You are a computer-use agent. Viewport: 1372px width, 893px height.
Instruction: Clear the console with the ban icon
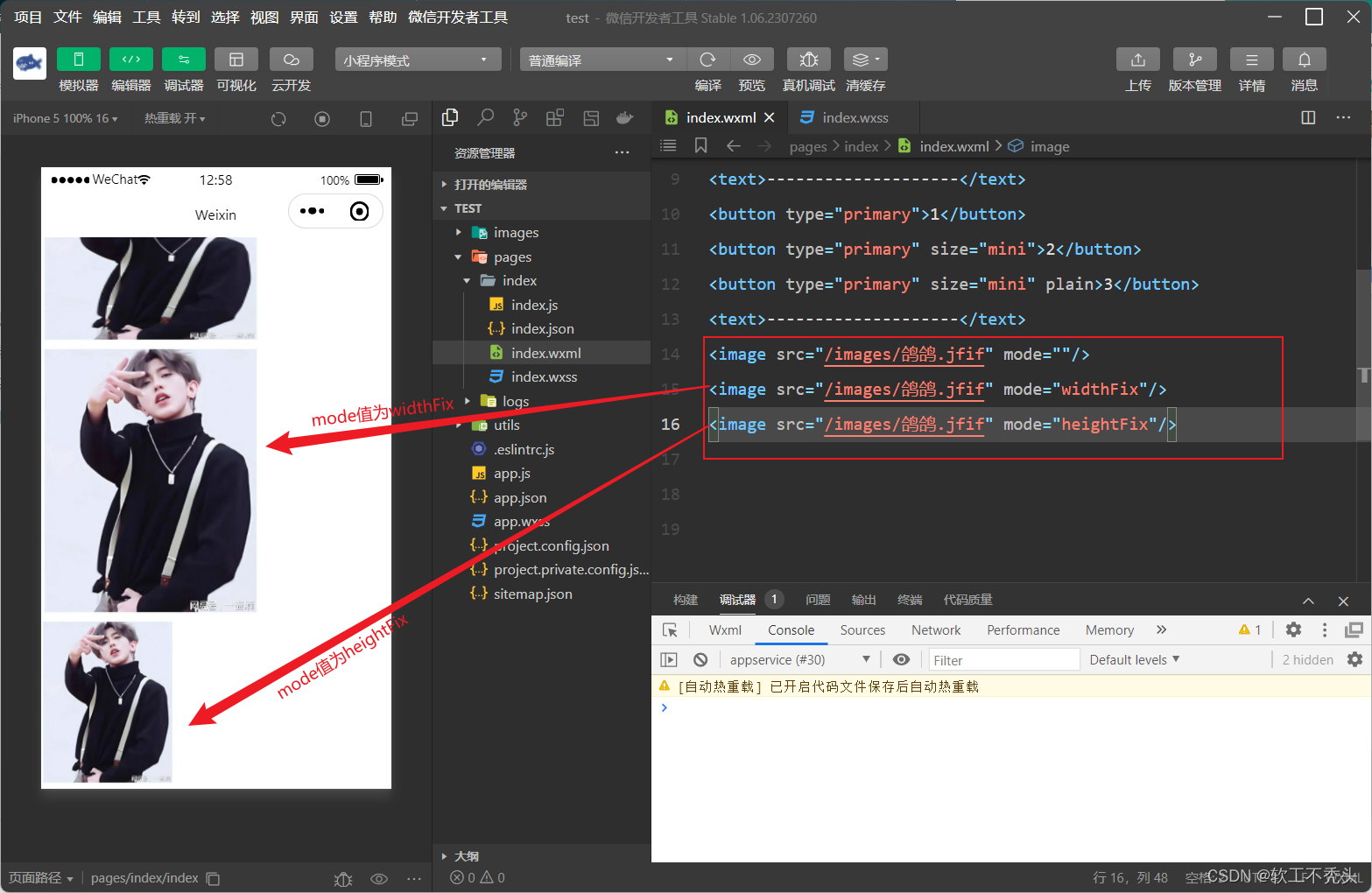[700, 660]
